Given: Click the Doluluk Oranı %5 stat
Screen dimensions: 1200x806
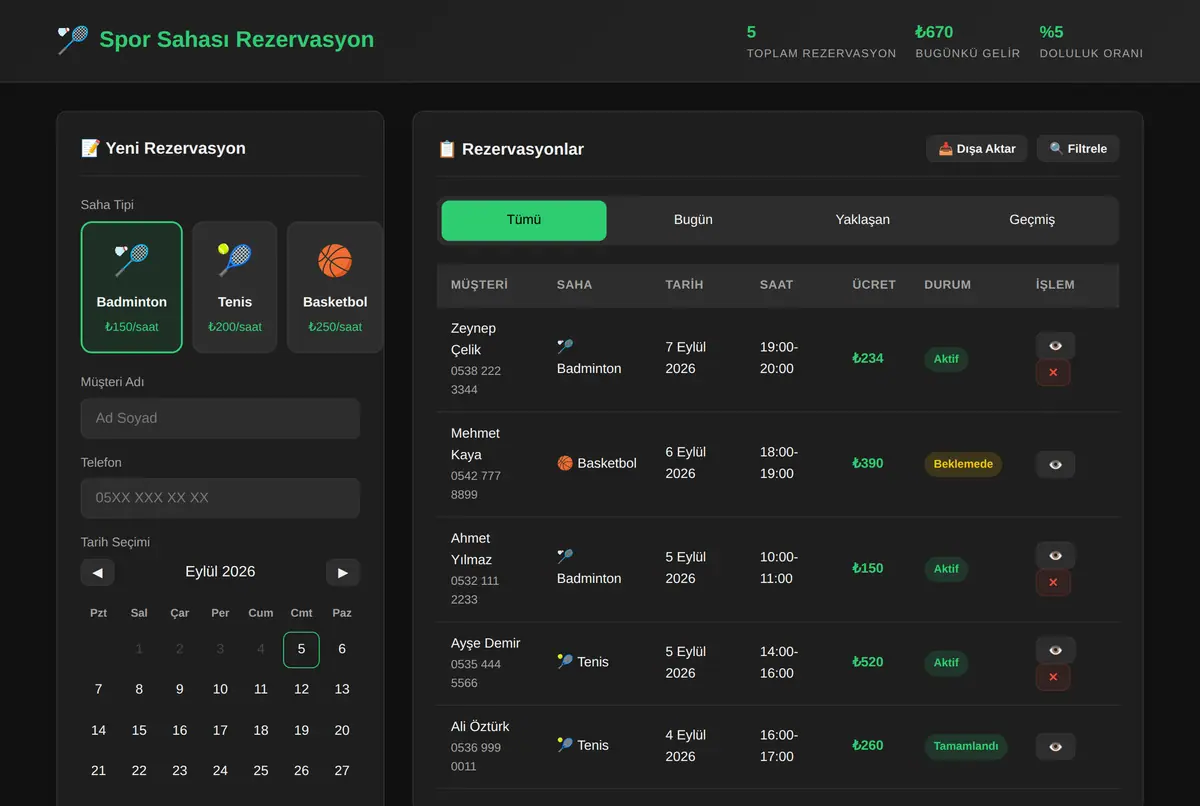Looking at the screenshot, I should [x=1091, y=42].
